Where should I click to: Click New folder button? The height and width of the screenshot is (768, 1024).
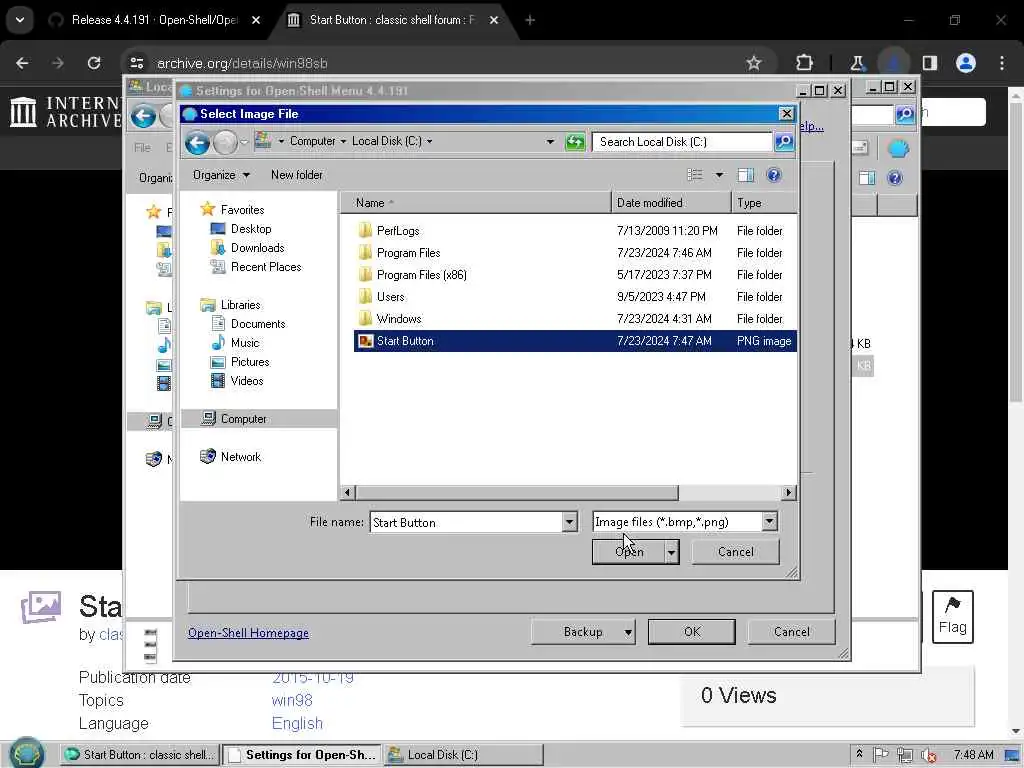(x=296, y=175)
